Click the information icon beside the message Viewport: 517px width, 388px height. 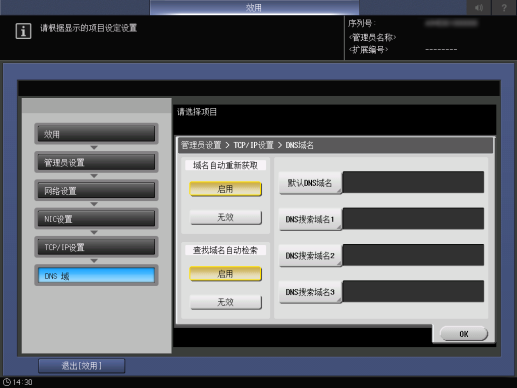coord(23,31)
